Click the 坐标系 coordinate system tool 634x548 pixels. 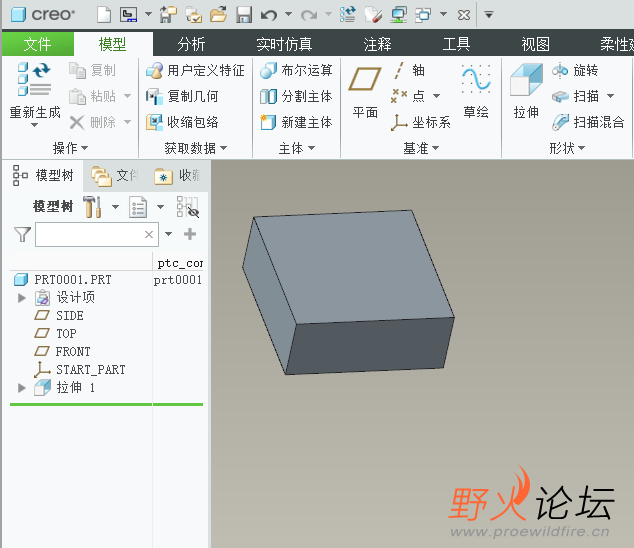pos(421,122)
